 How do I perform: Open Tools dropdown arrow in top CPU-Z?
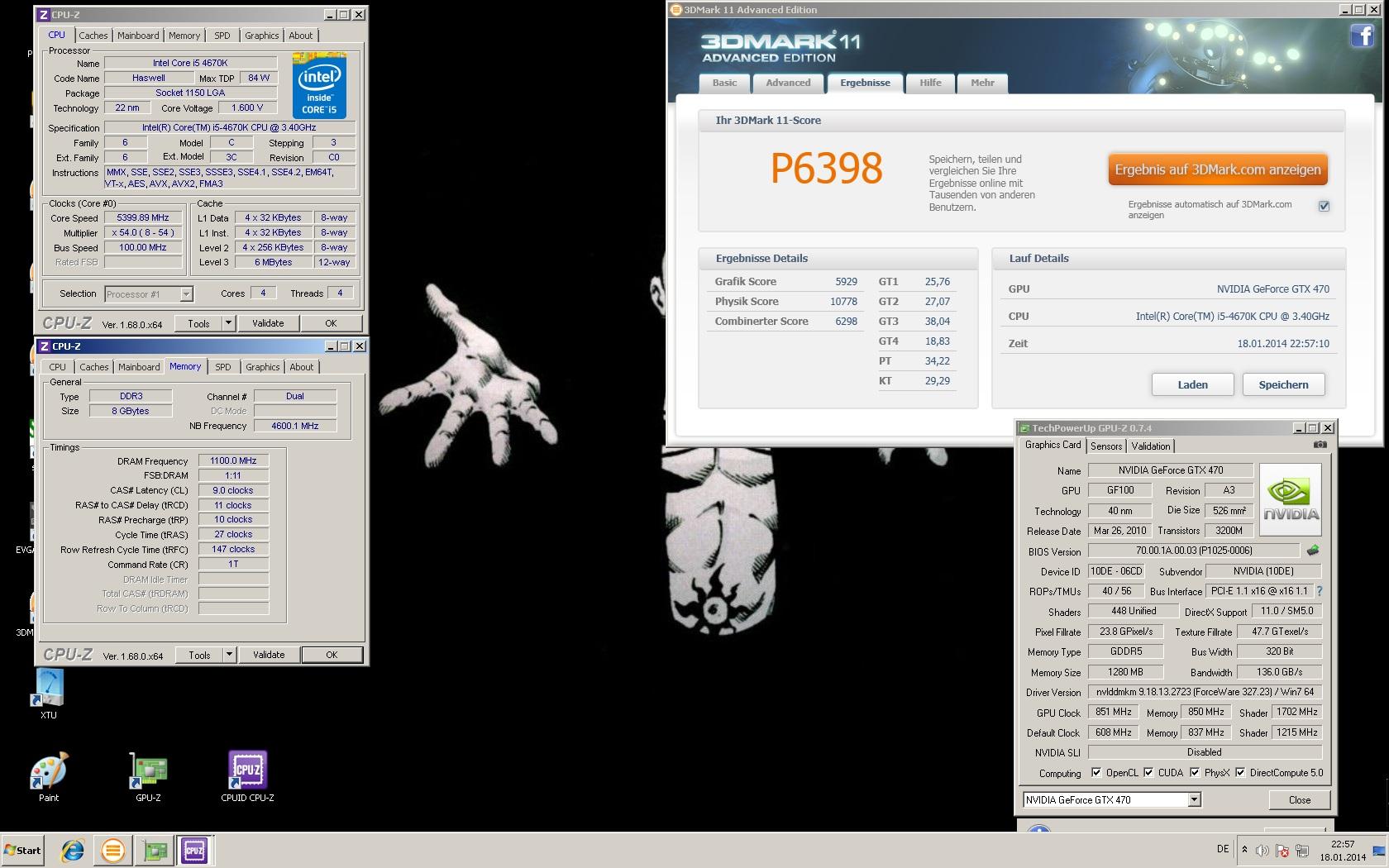[228, 323]
